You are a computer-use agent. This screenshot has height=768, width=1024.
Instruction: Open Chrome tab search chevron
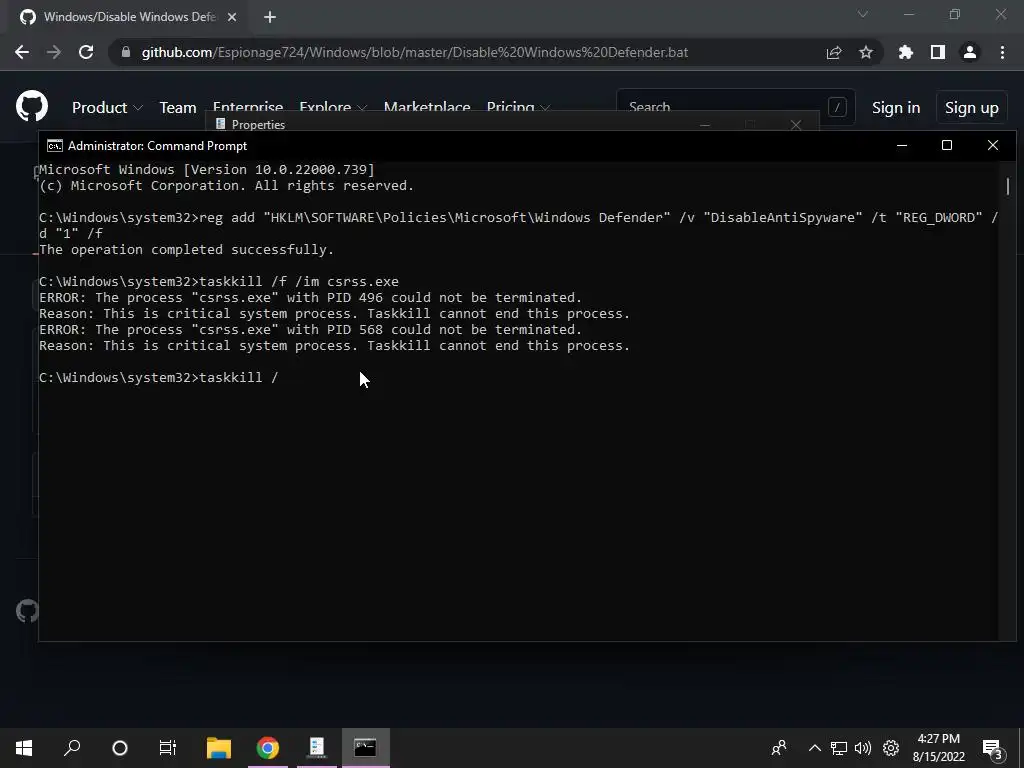863,14
